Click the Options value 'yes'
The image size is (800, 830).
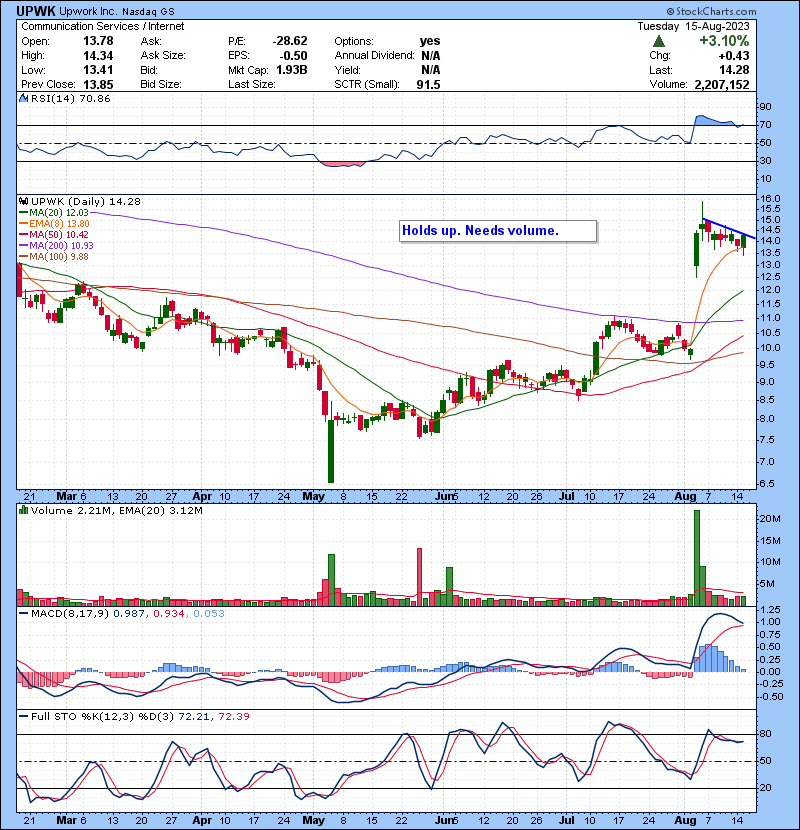tap(430, 41)
